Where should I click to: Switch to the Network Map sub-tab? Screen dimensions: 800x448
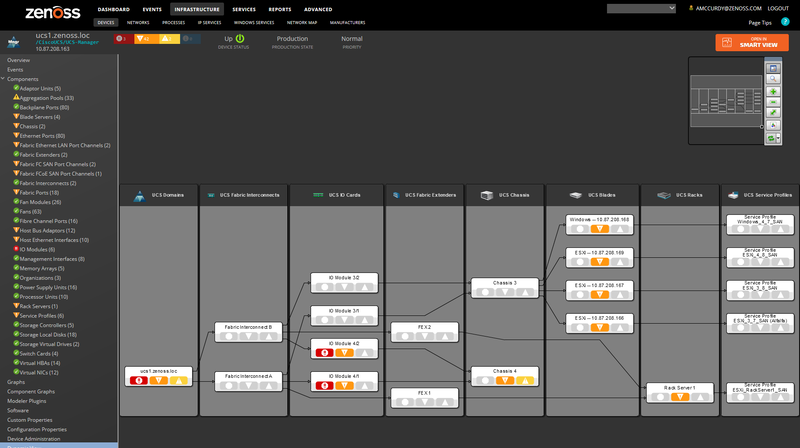pos(302,22)
